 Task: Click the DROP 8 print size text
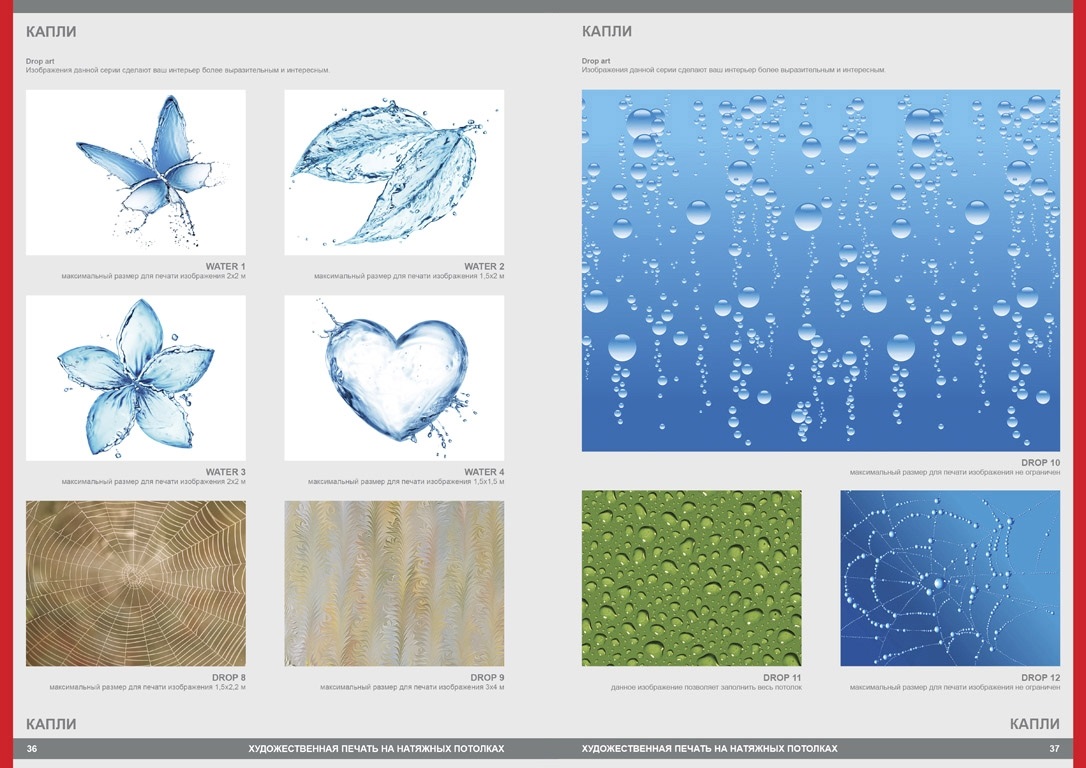(x=147, y=688)
